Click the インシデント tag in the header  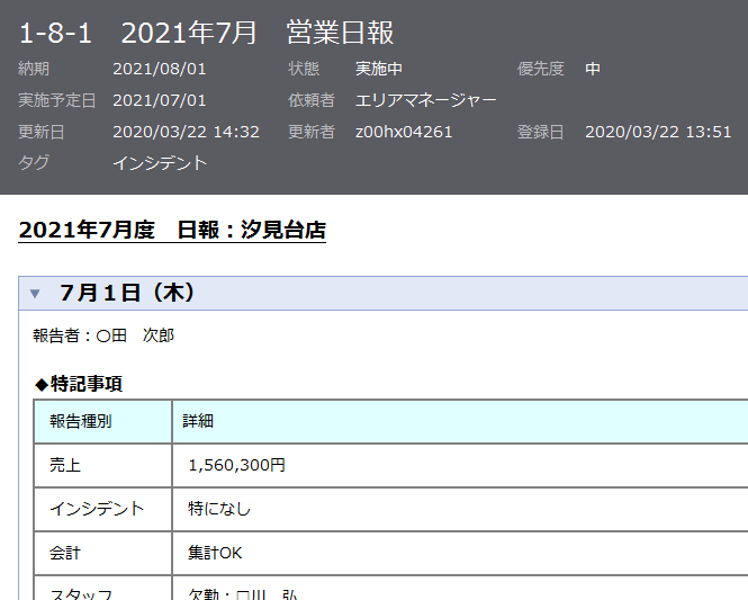click(160, 163)
